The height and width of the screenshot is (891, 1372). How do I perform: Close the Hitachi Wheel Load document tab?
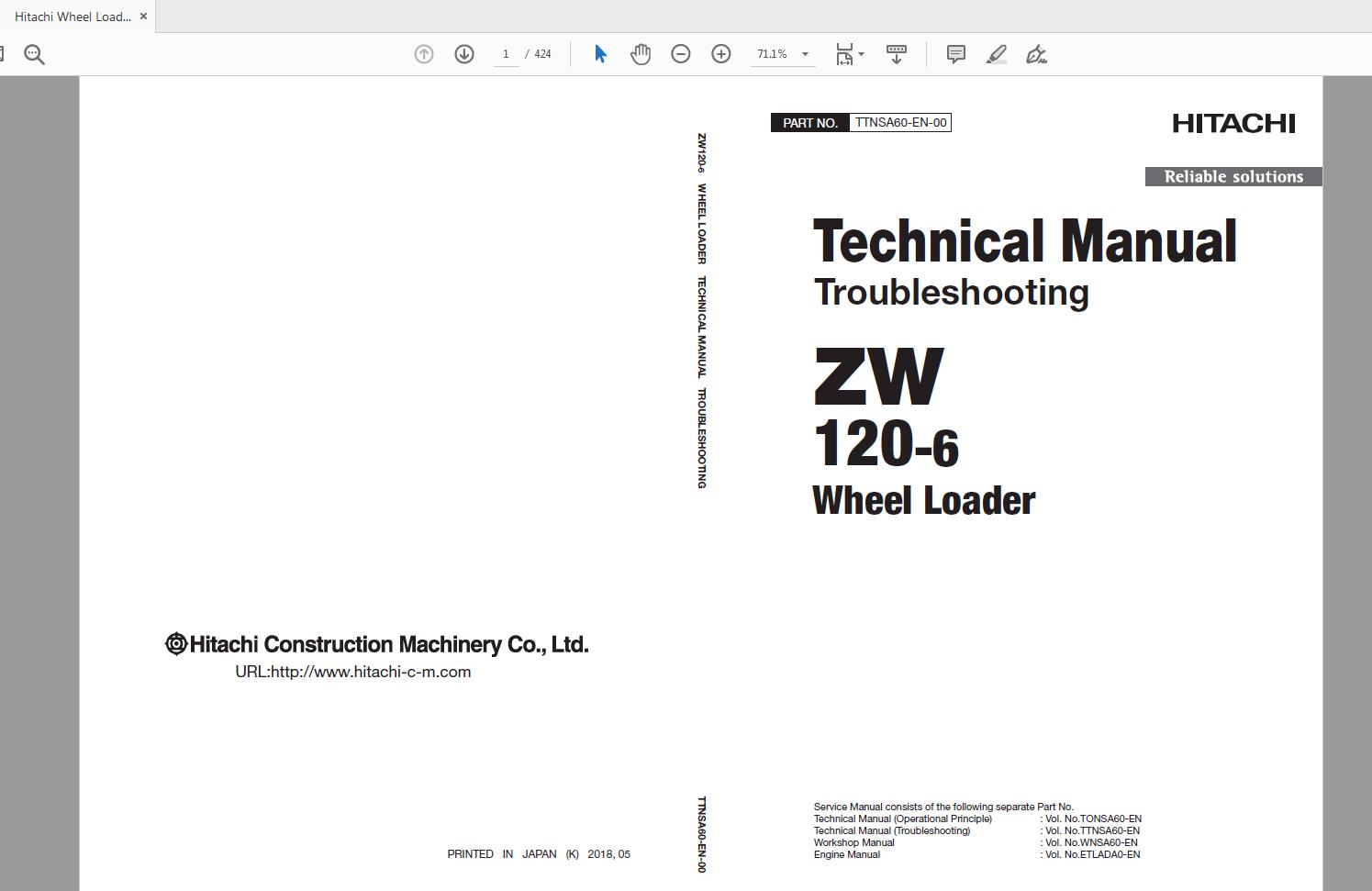click(x=143, y=16)
